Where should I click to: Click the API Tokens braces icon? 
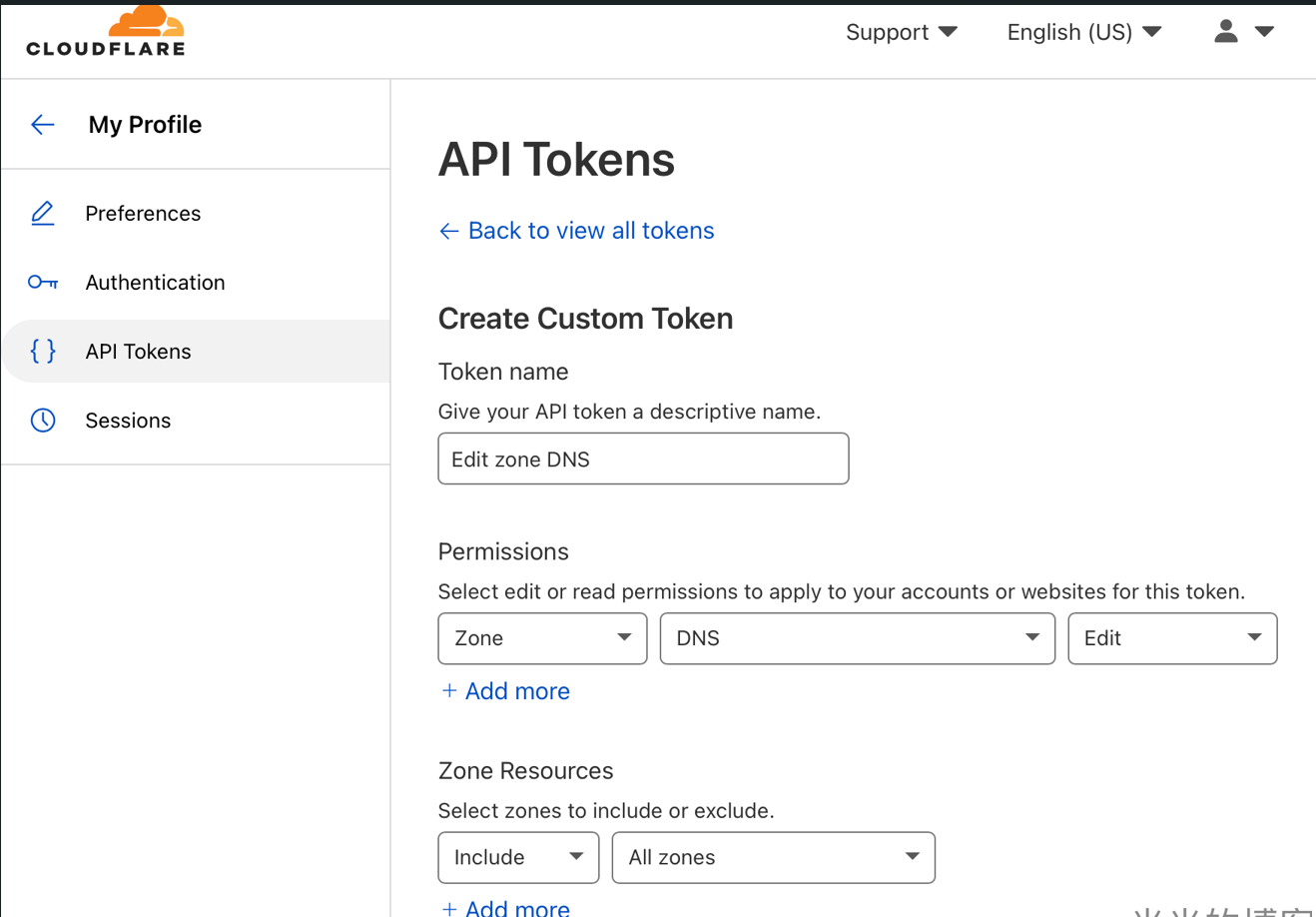43,351
